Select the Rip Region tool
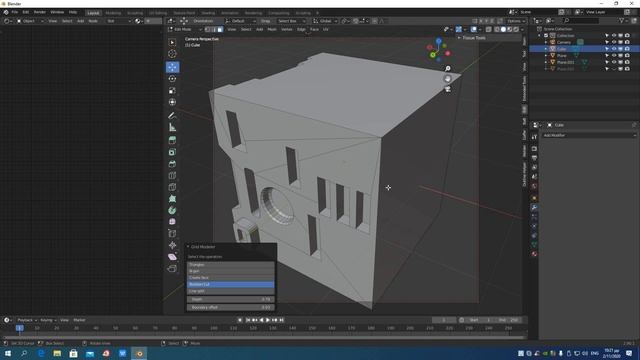 click(x=172, y=269)
